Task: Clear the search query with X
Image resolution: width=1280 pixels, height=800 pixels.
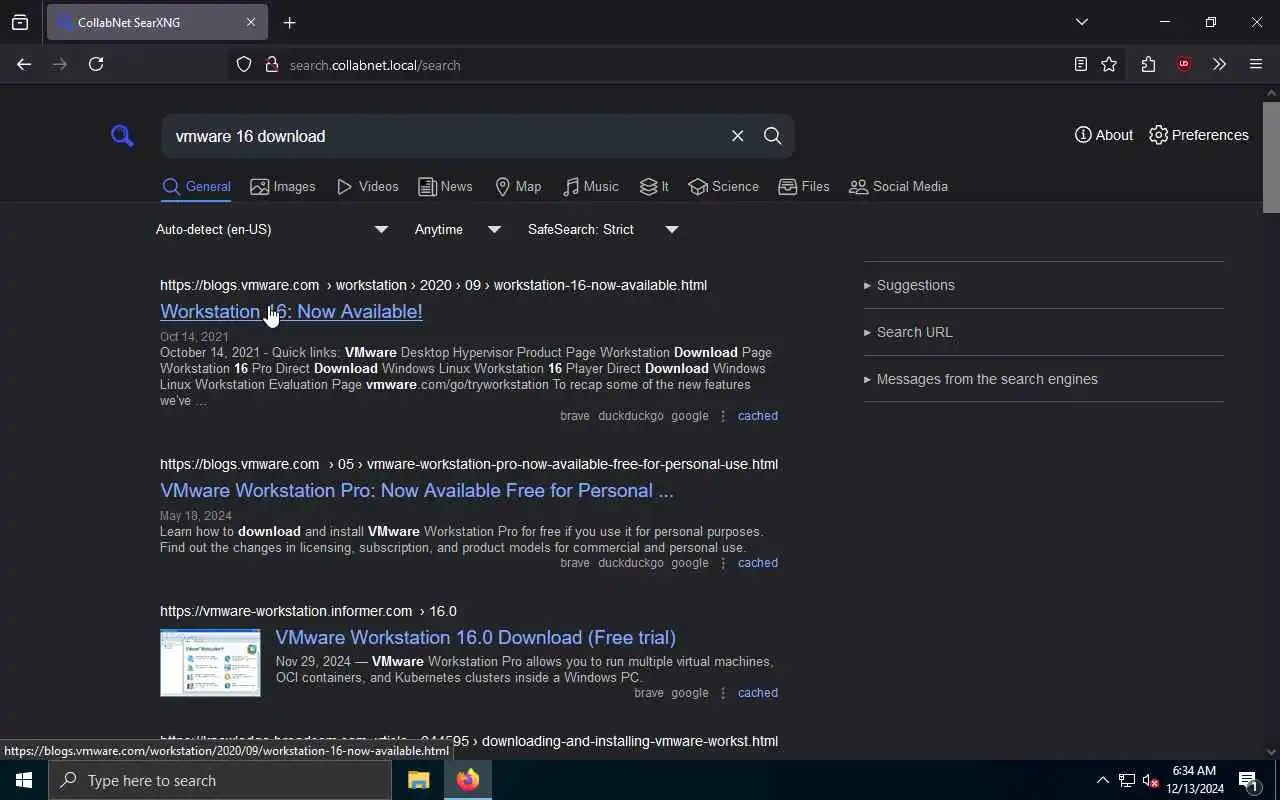Action: pyautogui.click(x=737, y=136)
